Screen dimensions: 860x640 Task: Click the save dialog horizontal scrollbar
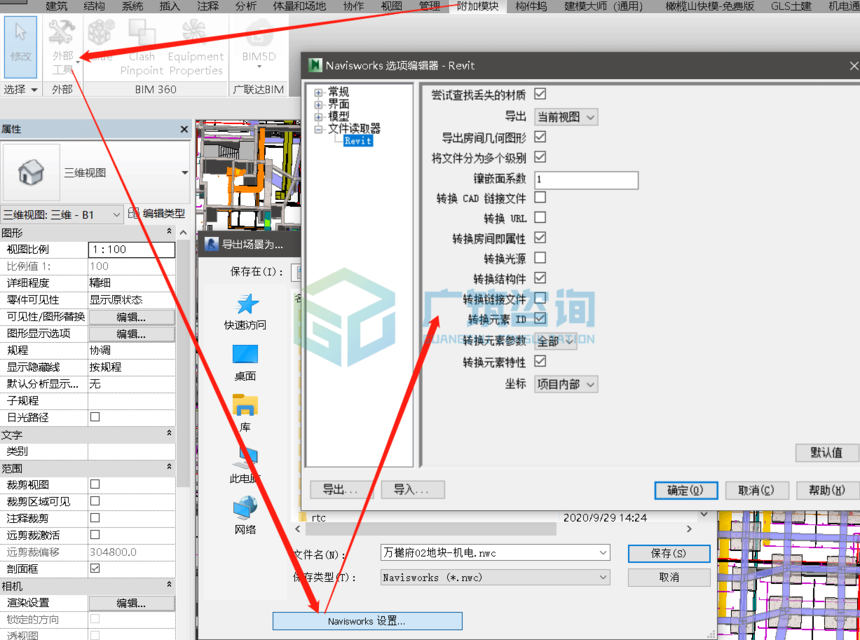pyautogui.click(x=431, y=529)
